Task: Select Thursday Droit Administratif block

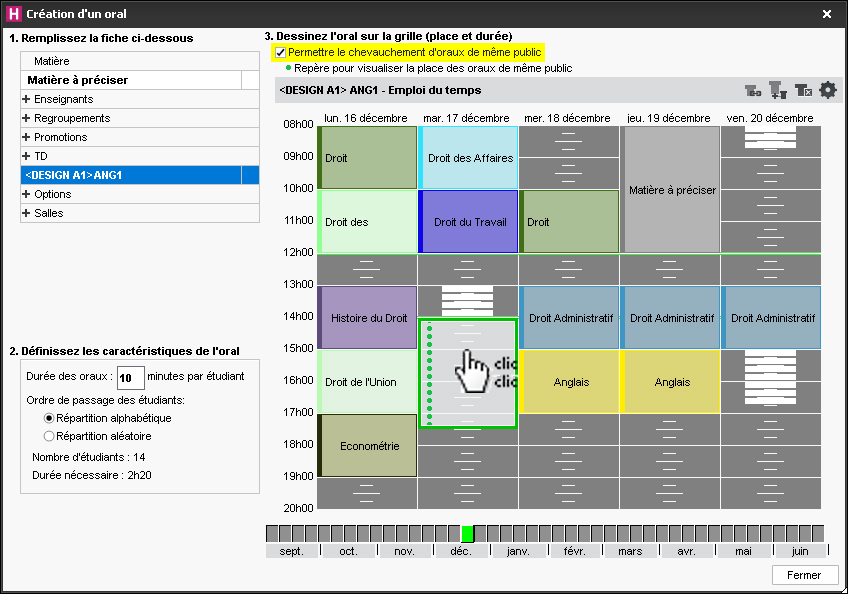Action: (670, 318)
